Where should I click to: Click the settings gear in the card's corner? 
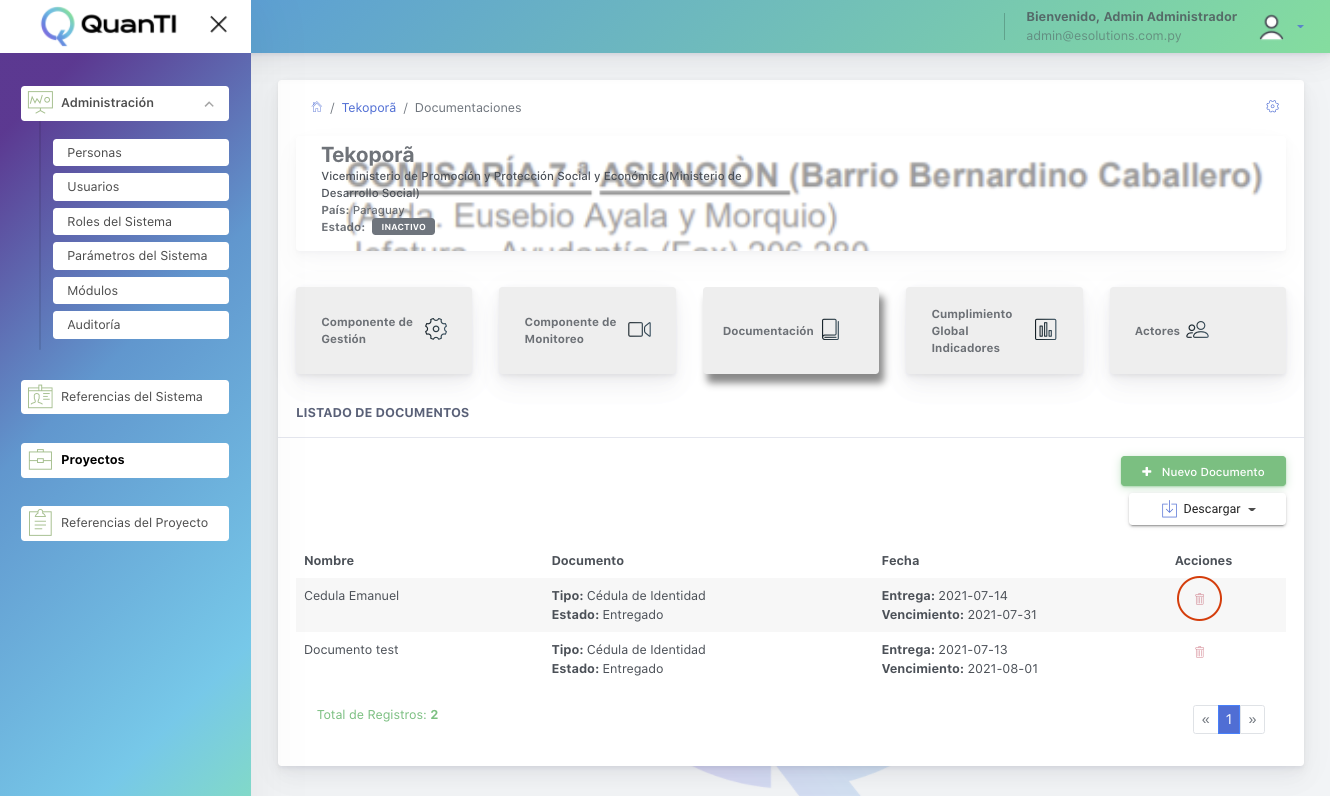pos(1272,106)
